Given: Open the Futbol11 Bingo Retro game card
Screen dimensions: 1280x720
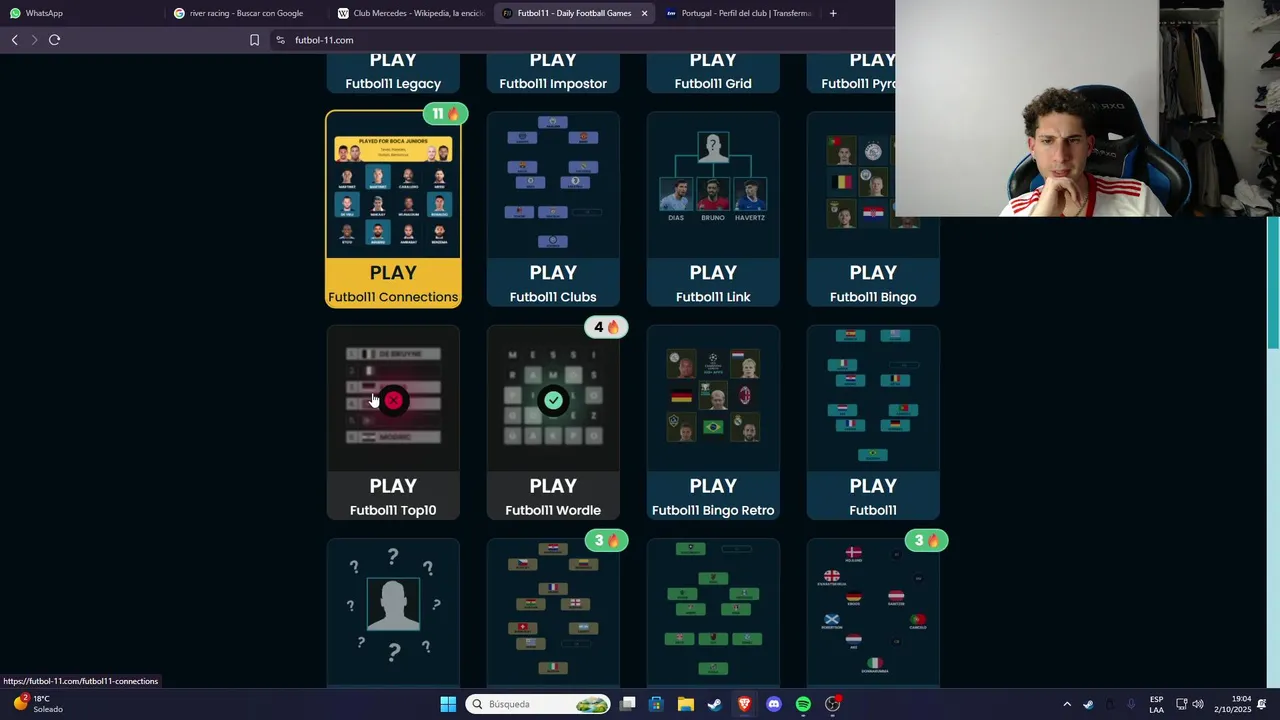Looking at the screenshot, I should [713, 422].
